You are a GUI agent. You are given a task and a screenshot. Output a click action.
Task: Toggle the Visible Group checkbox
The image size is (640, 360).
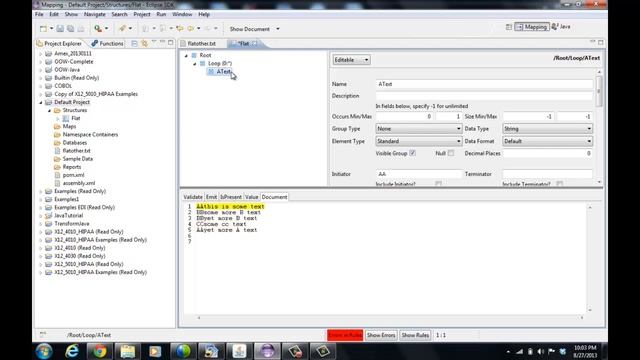click(x=412, y=153)
